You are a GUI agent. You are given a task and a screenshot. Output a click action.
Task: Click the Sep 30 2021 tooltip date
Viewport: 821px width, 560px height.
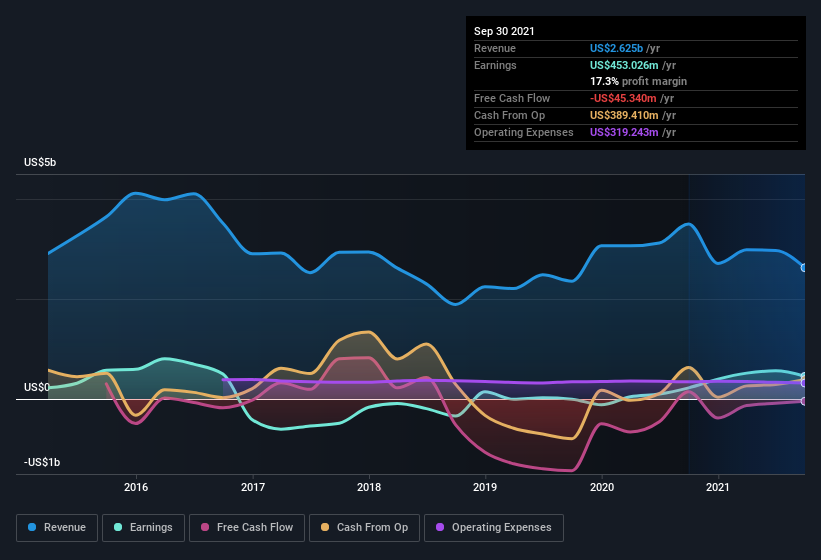pyautogui.click(x=504, y=31)
